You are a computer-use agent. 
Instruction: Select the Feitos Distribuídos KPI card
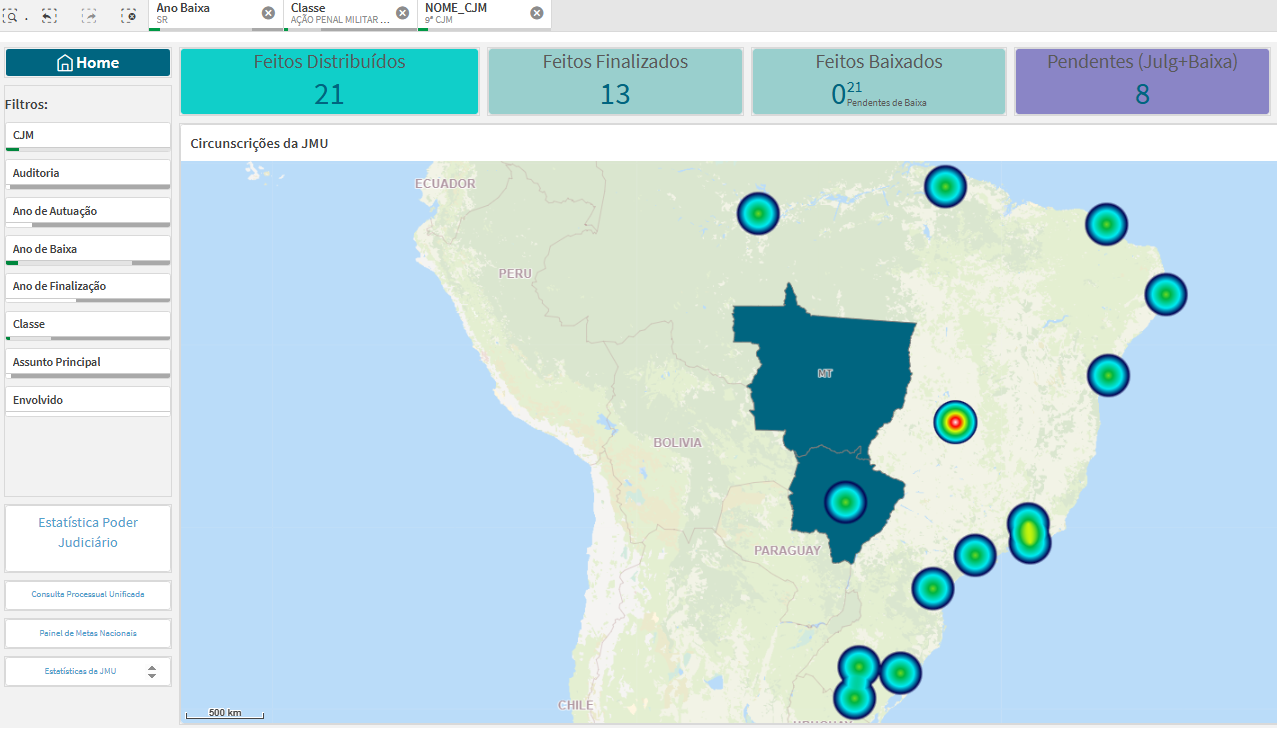tap(329, 81)
